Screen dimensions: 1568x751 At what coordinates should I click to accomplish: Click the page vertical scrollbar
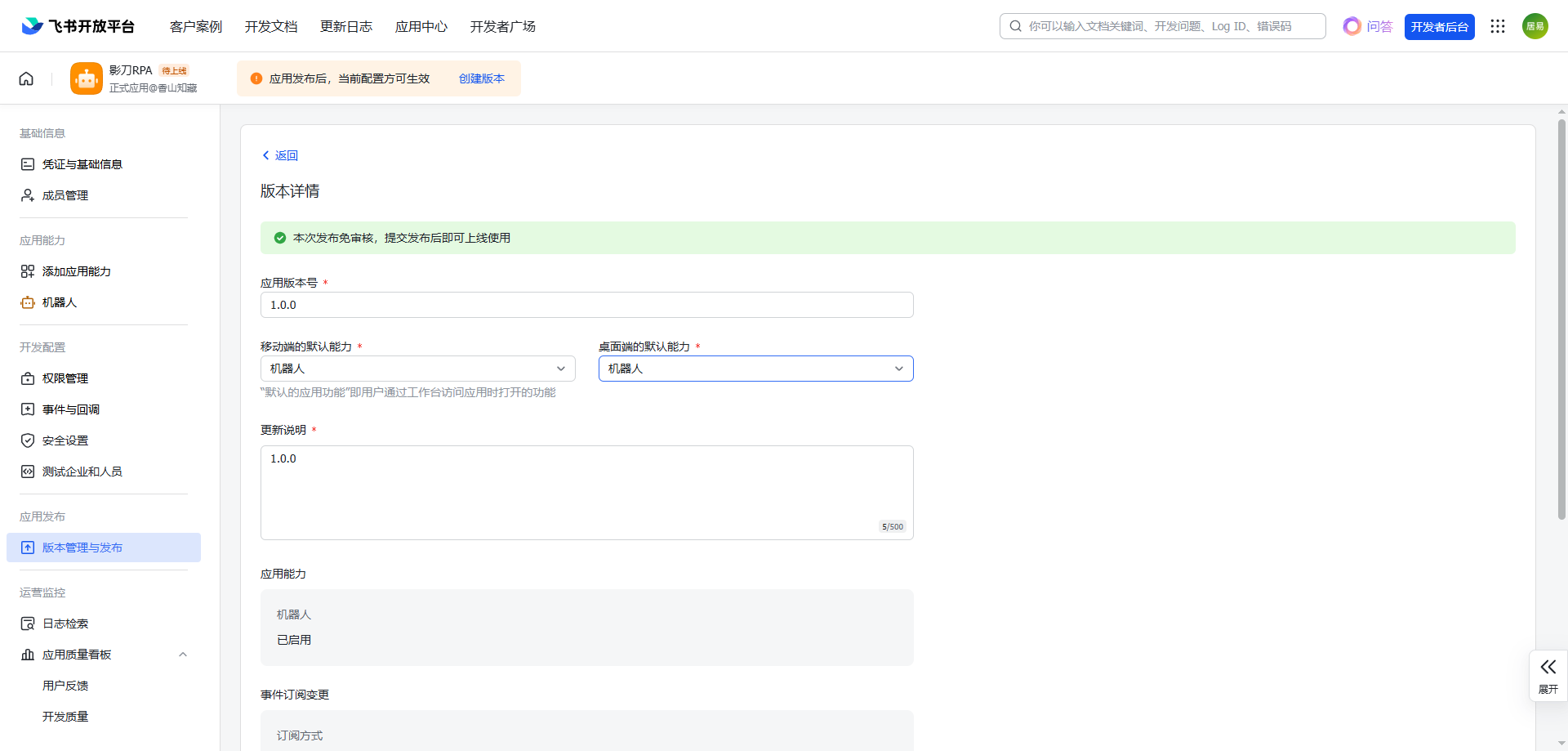click(1561, 319)
